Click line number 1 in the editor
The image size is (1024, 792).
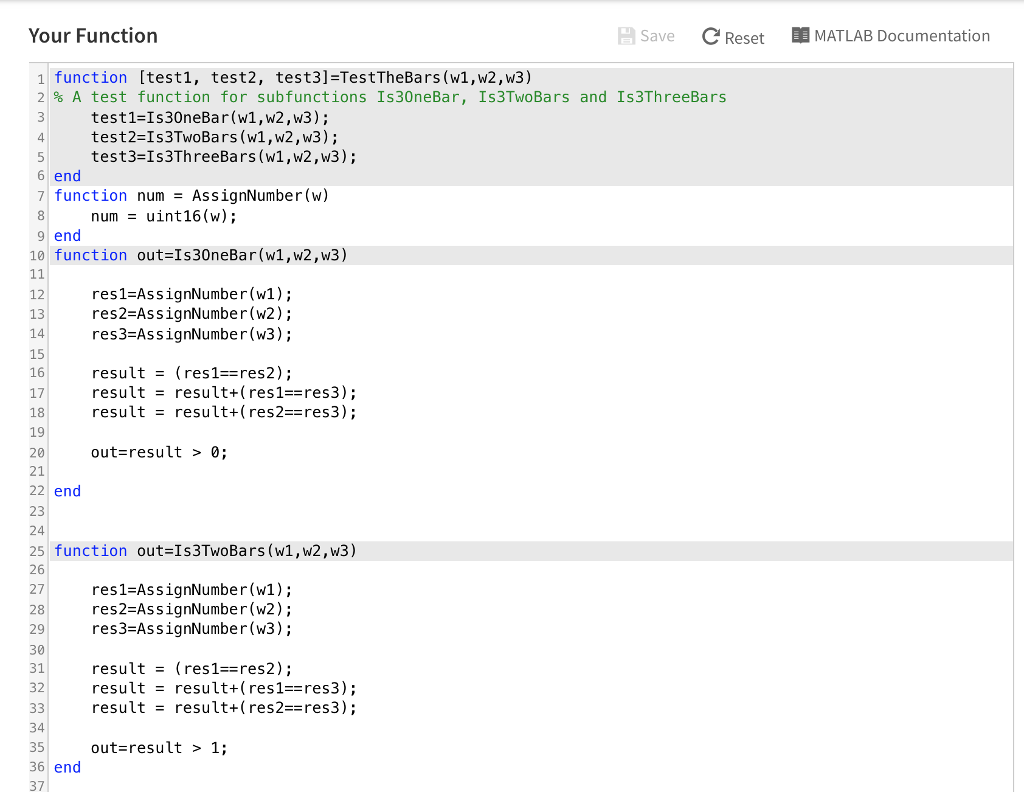point(40,77)
